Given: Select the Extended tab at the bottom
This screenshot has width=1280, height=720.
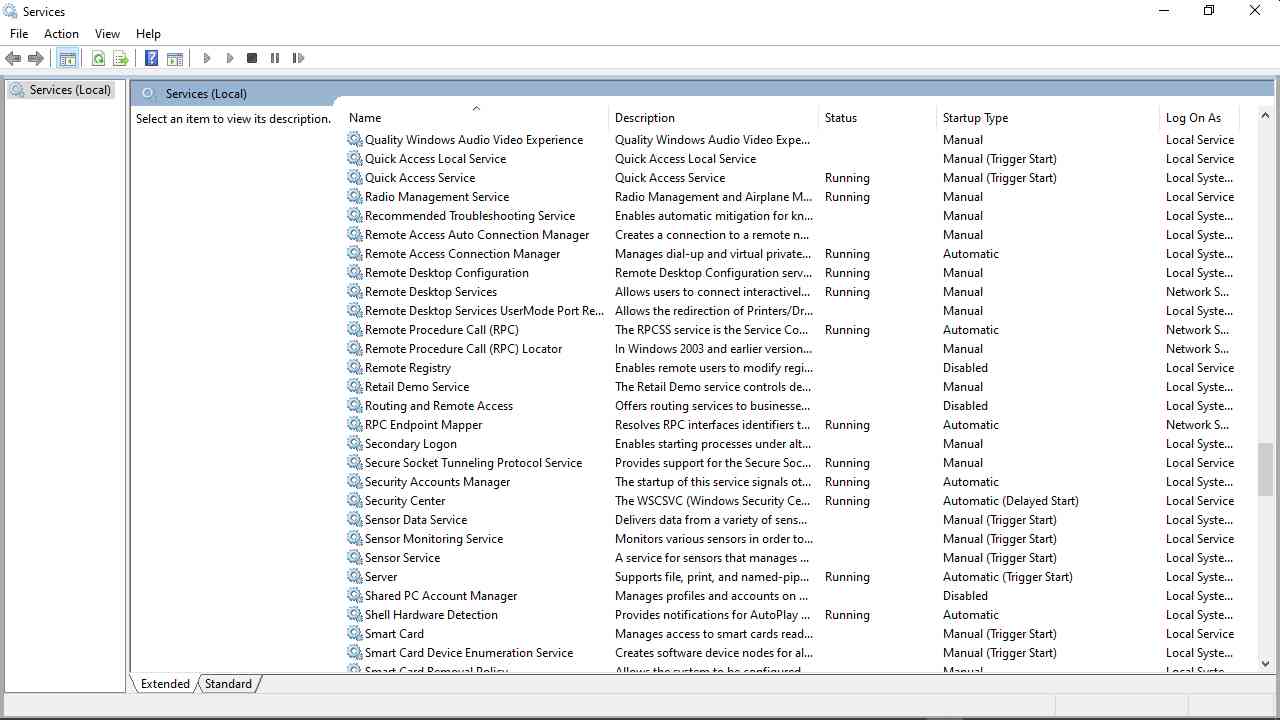Looking at the screenshot, I should coord(165,684).
